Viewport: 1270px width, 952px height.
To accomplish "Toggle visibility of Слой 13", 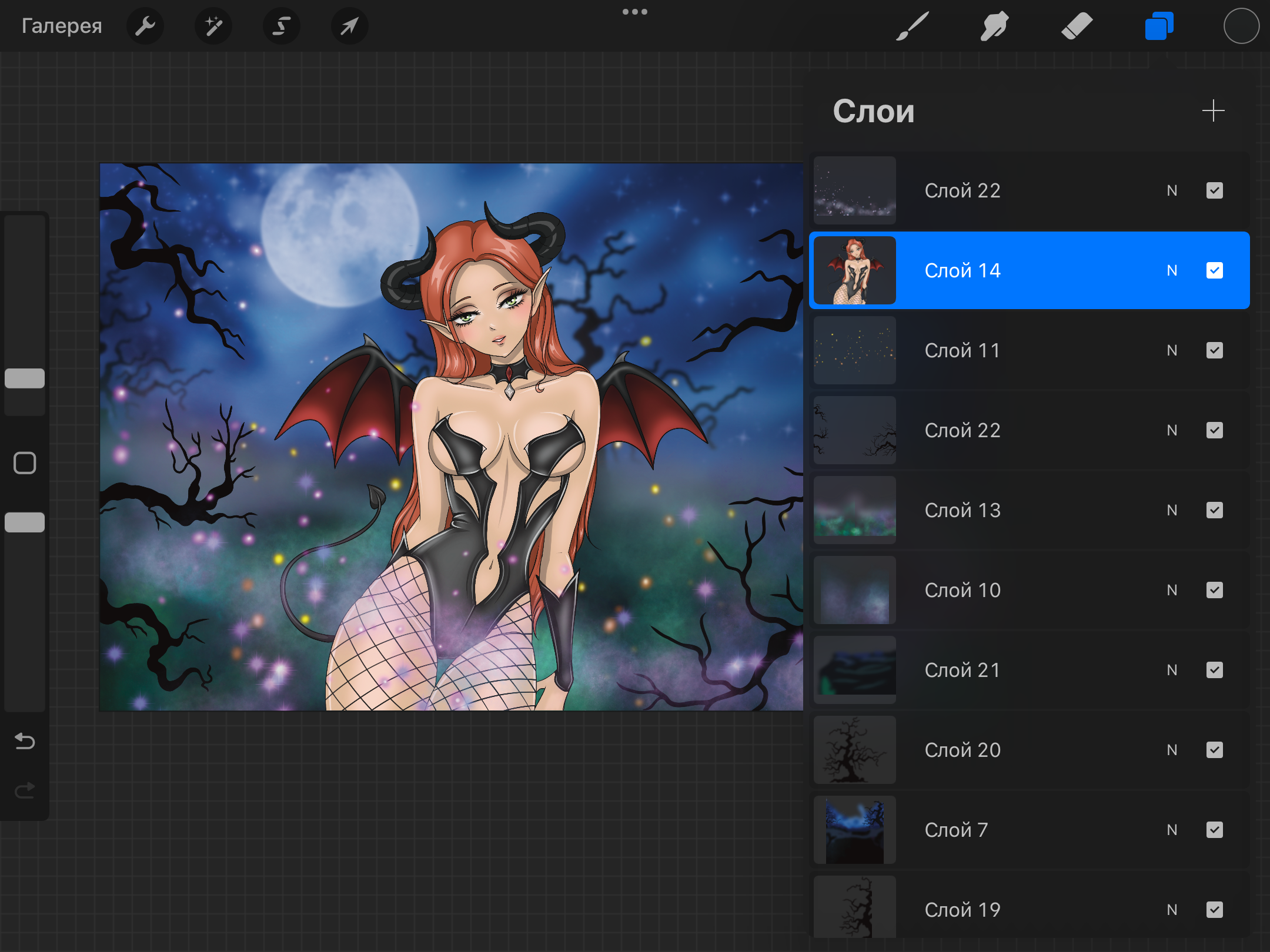I will [x=1214, y=510].
